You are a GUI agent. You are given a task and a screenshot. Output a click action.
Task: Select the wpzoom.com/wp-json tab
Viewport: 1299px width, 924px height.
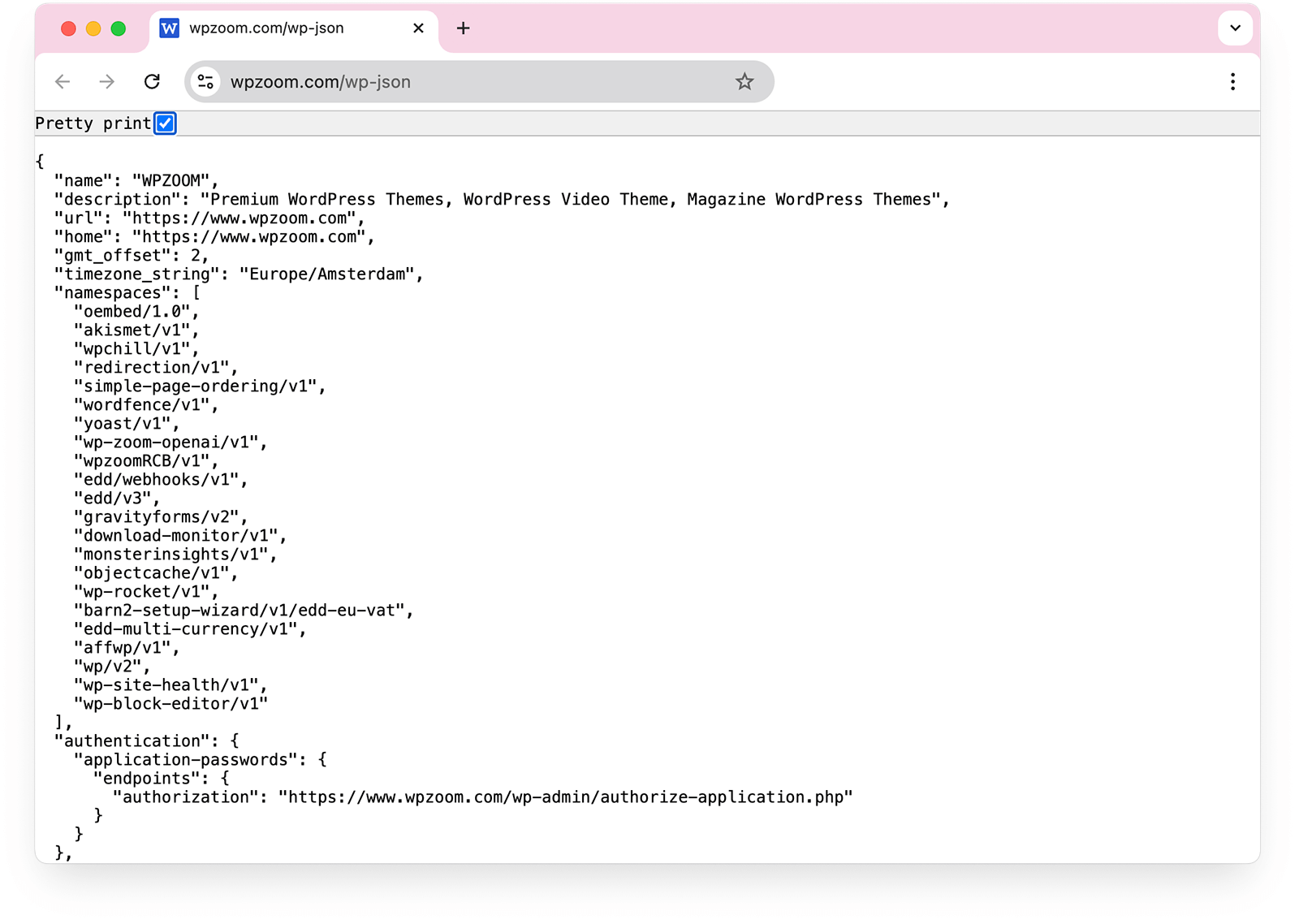pos(294,28)
